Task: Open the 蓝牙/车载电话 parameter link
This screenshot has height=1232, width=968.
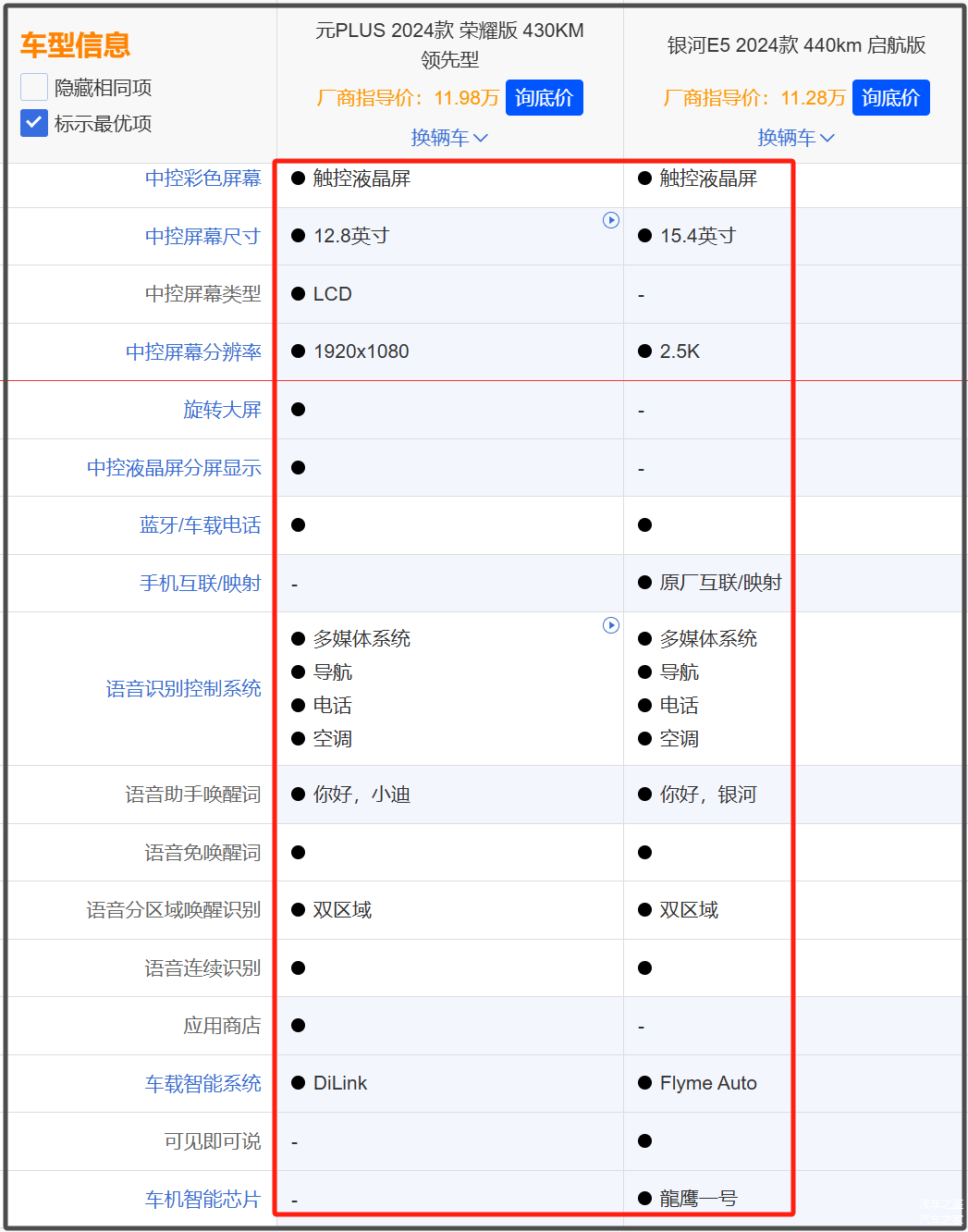Action: point(200,525)
